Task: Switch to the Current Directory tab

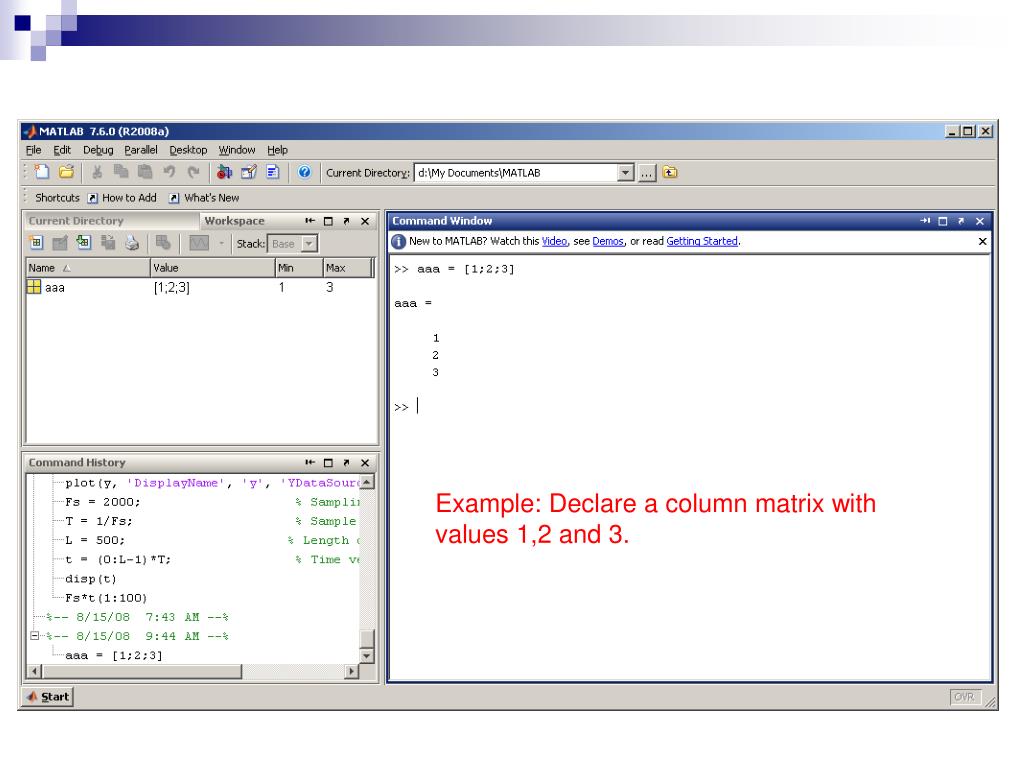Action: click(76, 221)
